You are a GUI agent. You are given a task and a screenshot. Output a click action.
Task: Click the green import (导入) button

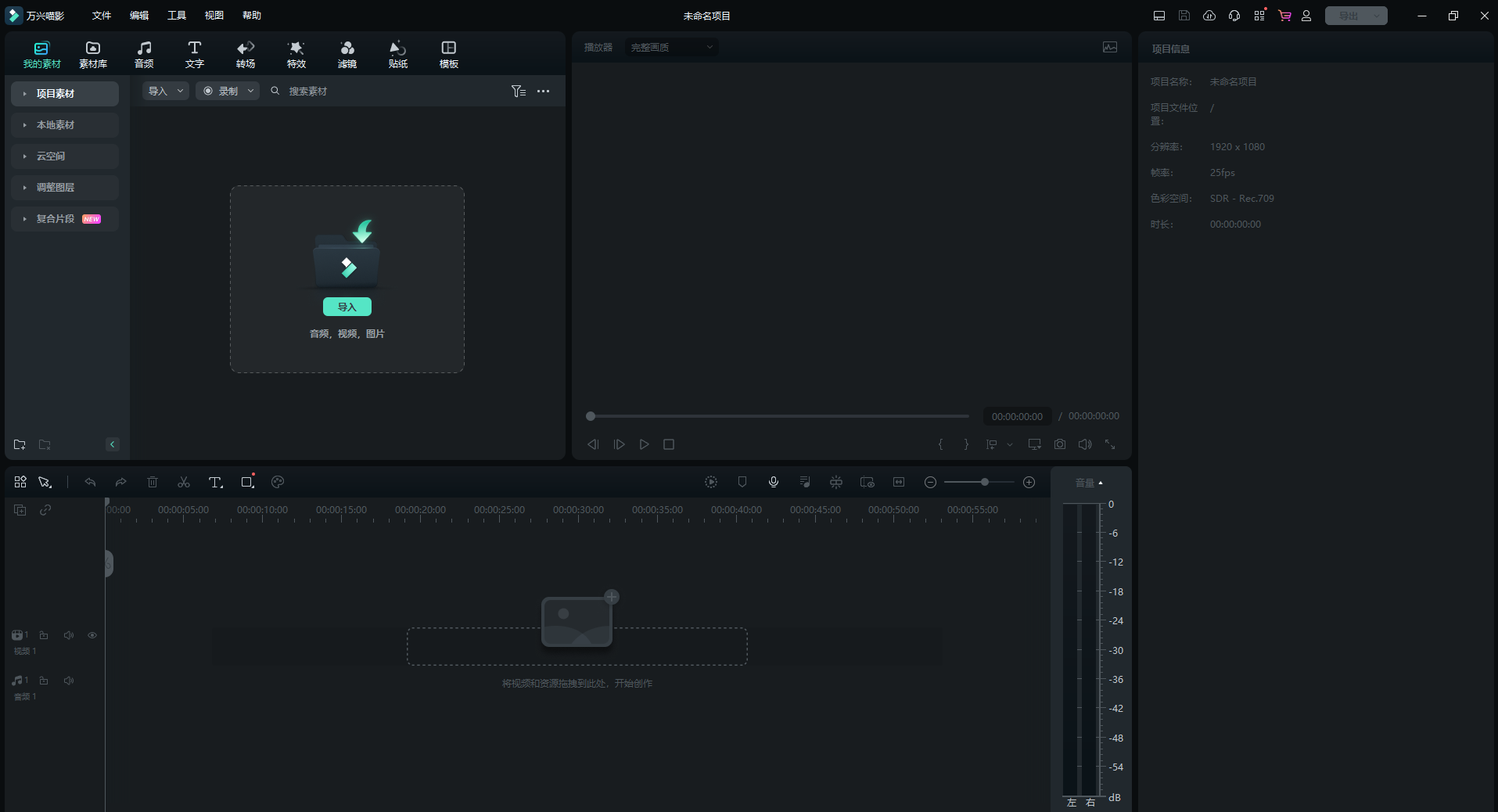click(x=347, y=307)
